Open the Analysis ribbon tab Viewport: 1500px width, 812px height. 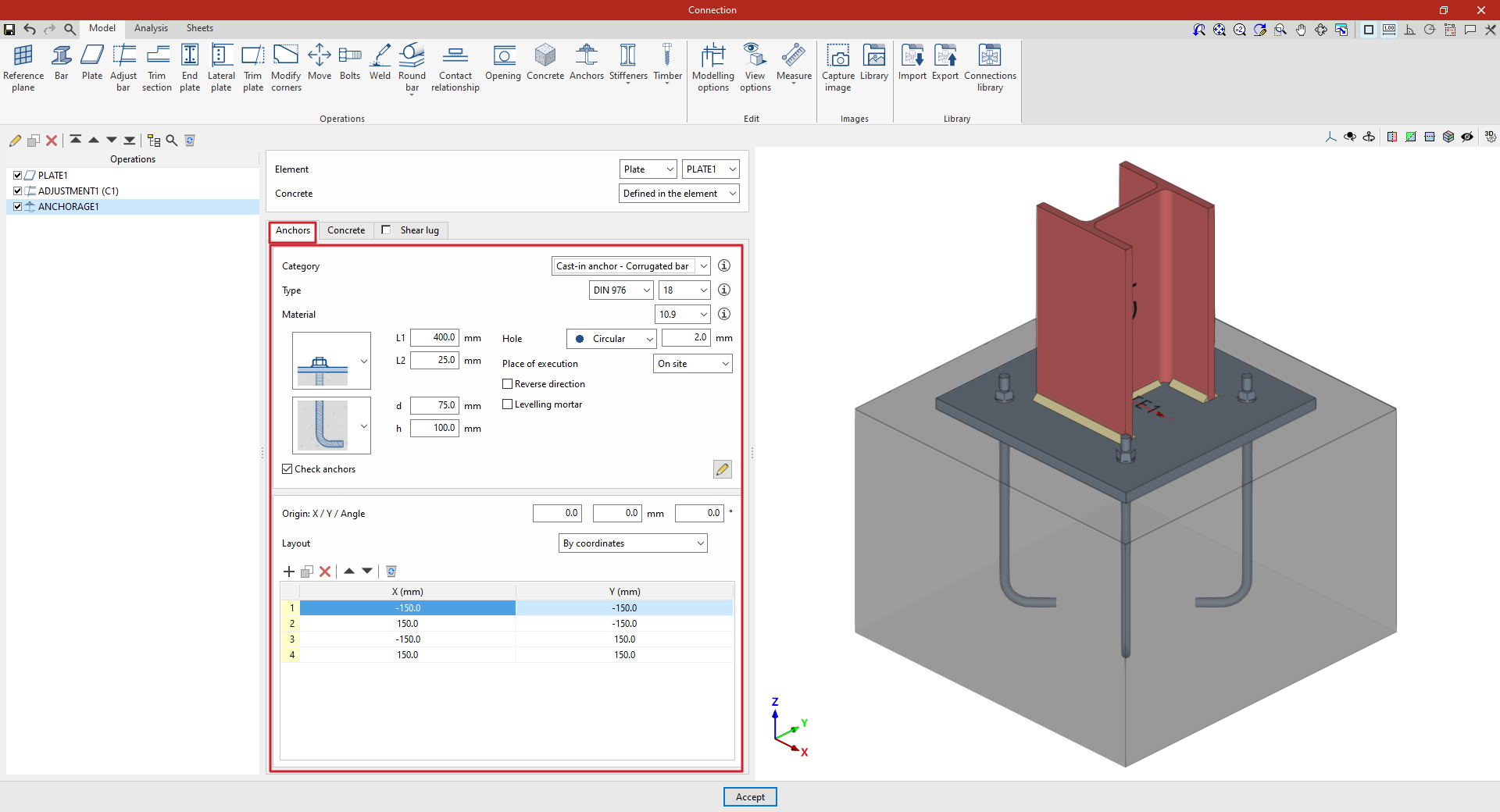[x=151, y=28]
